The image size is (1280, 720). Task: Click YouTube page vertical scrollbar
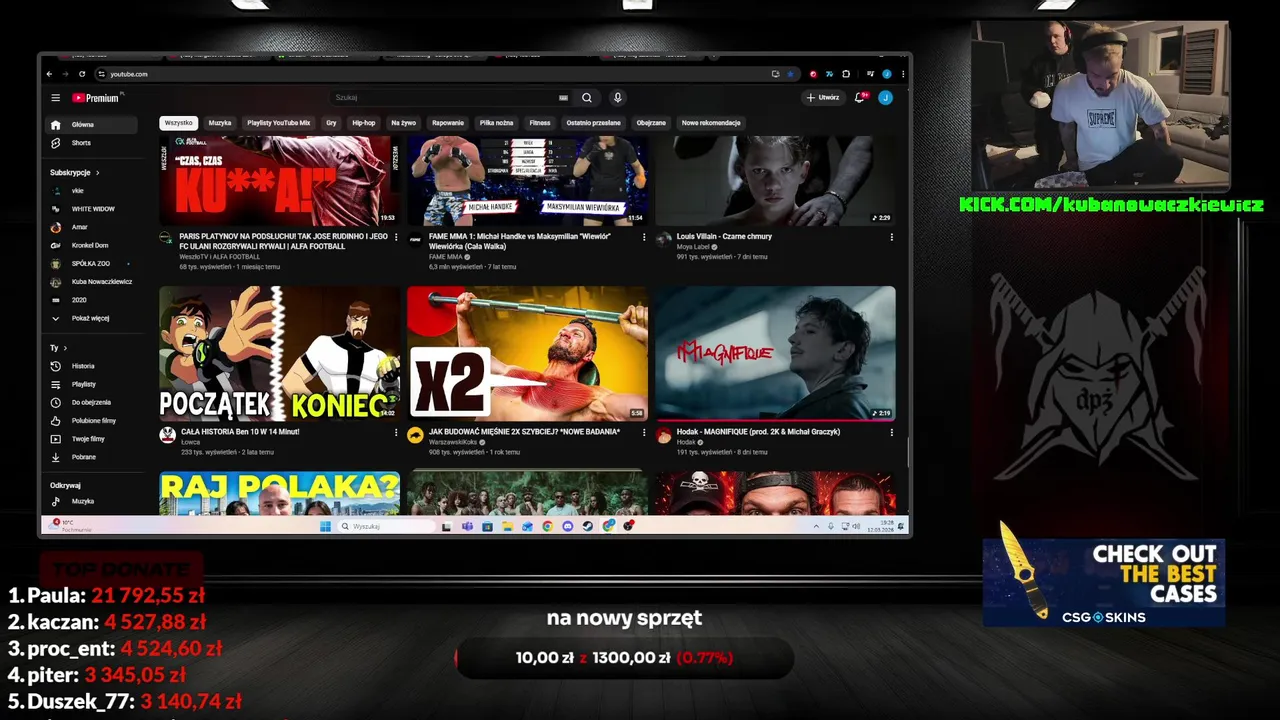tap(907, 450)
